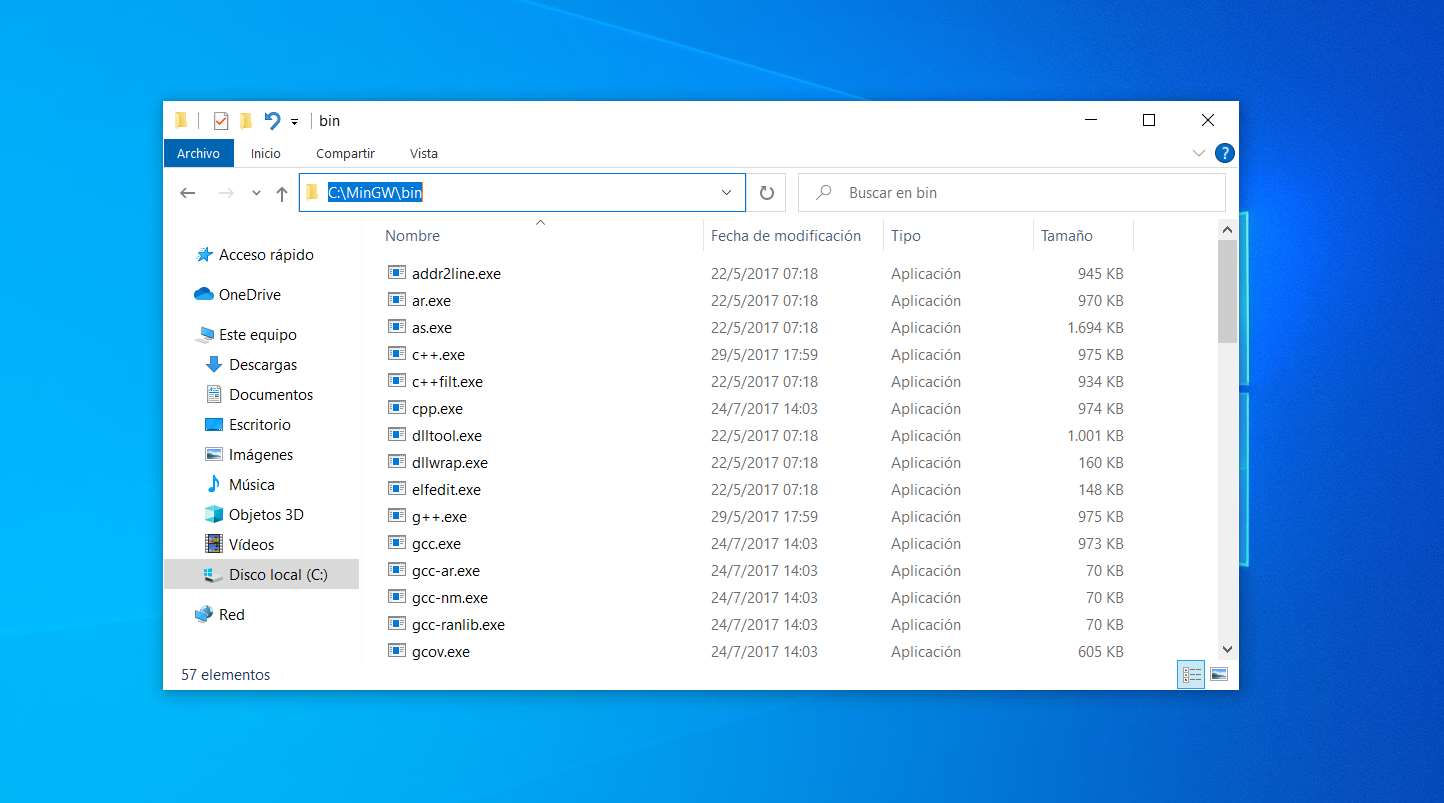Sort by Fecha de modificación column

[786, 236]
